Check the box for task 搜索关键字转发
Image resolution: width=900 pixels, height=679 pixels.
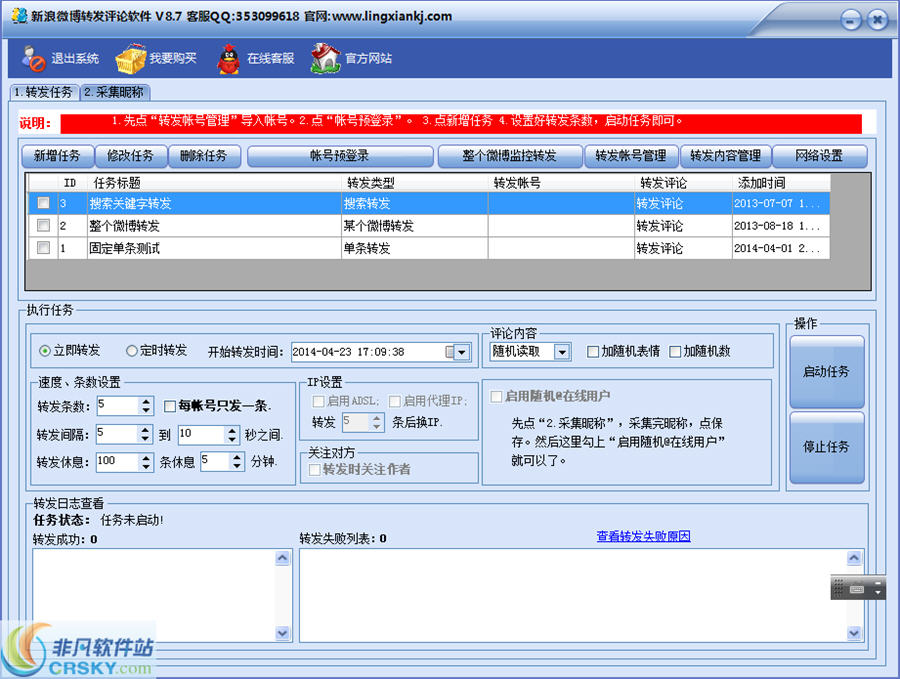[43, 203]
